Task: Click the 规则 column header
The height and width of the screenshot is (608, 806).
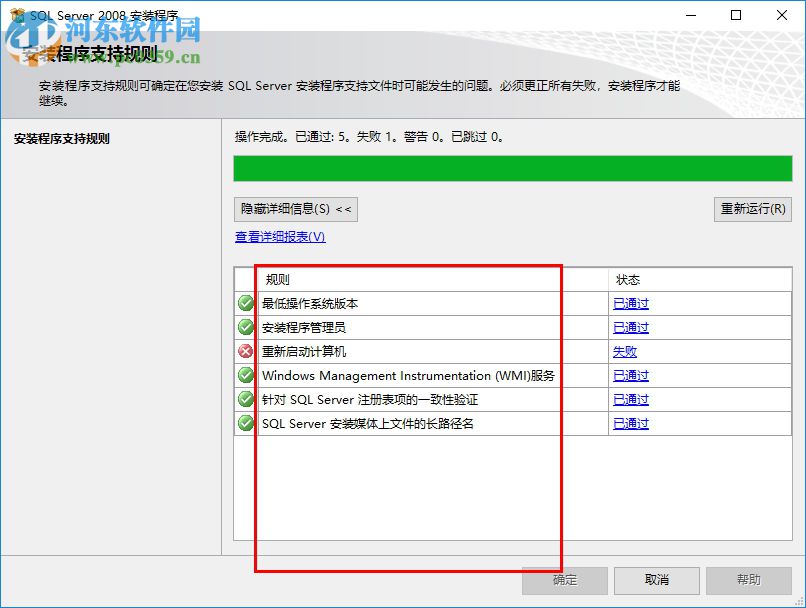Action: point(278,279)
